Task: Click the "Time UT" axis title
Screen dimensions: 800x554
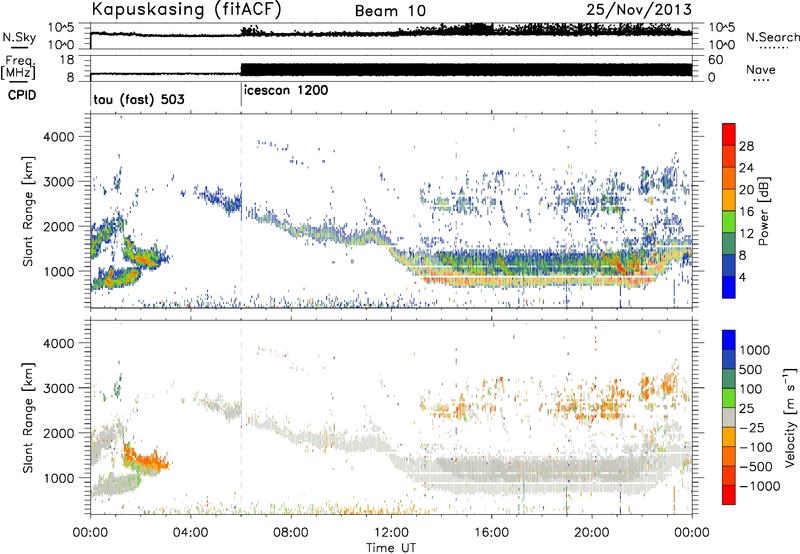Action: pyautogui.click(x=391, y=548)
